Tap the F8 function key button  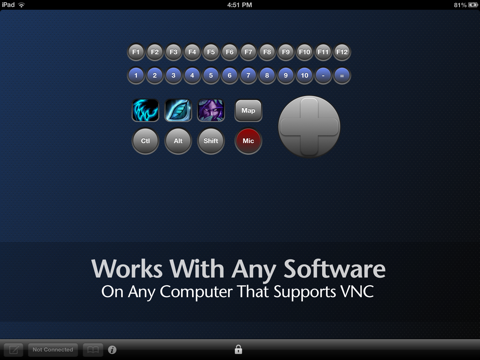pos(267,52)
